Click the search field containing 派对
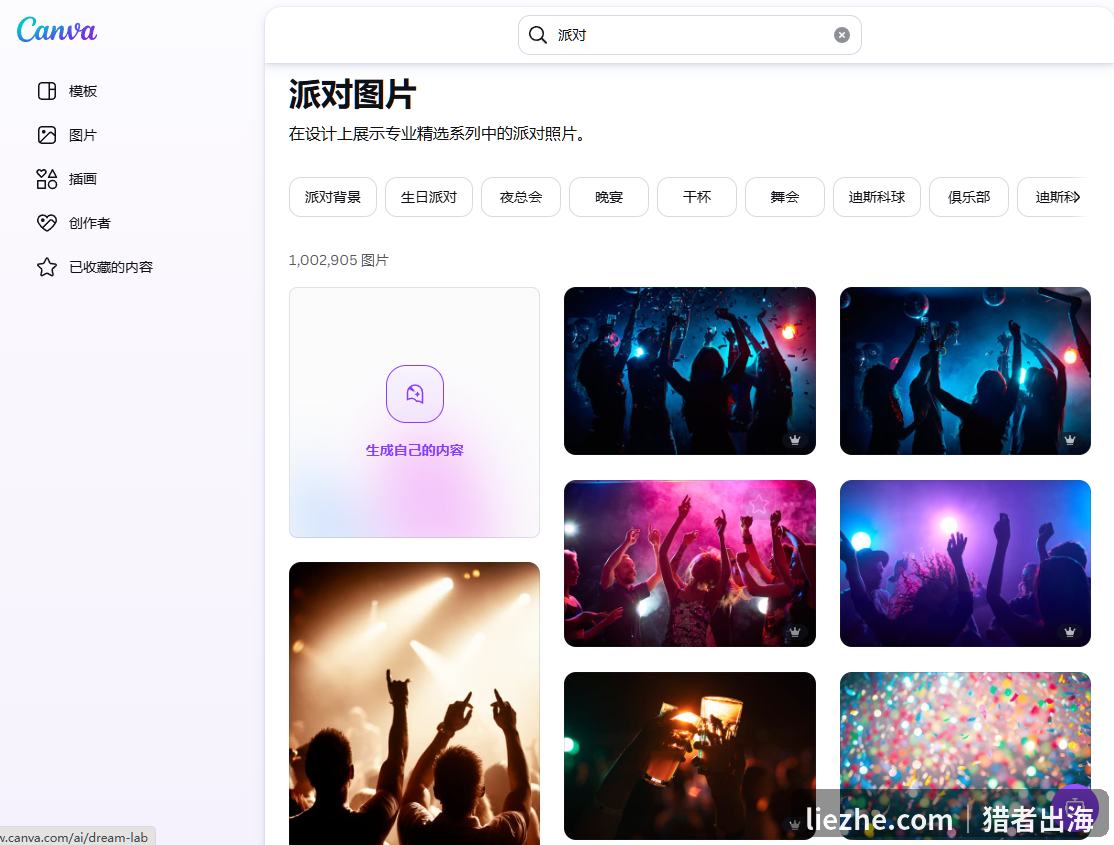Viewport: 1114px width, 845px height. (x=690, y=35)
